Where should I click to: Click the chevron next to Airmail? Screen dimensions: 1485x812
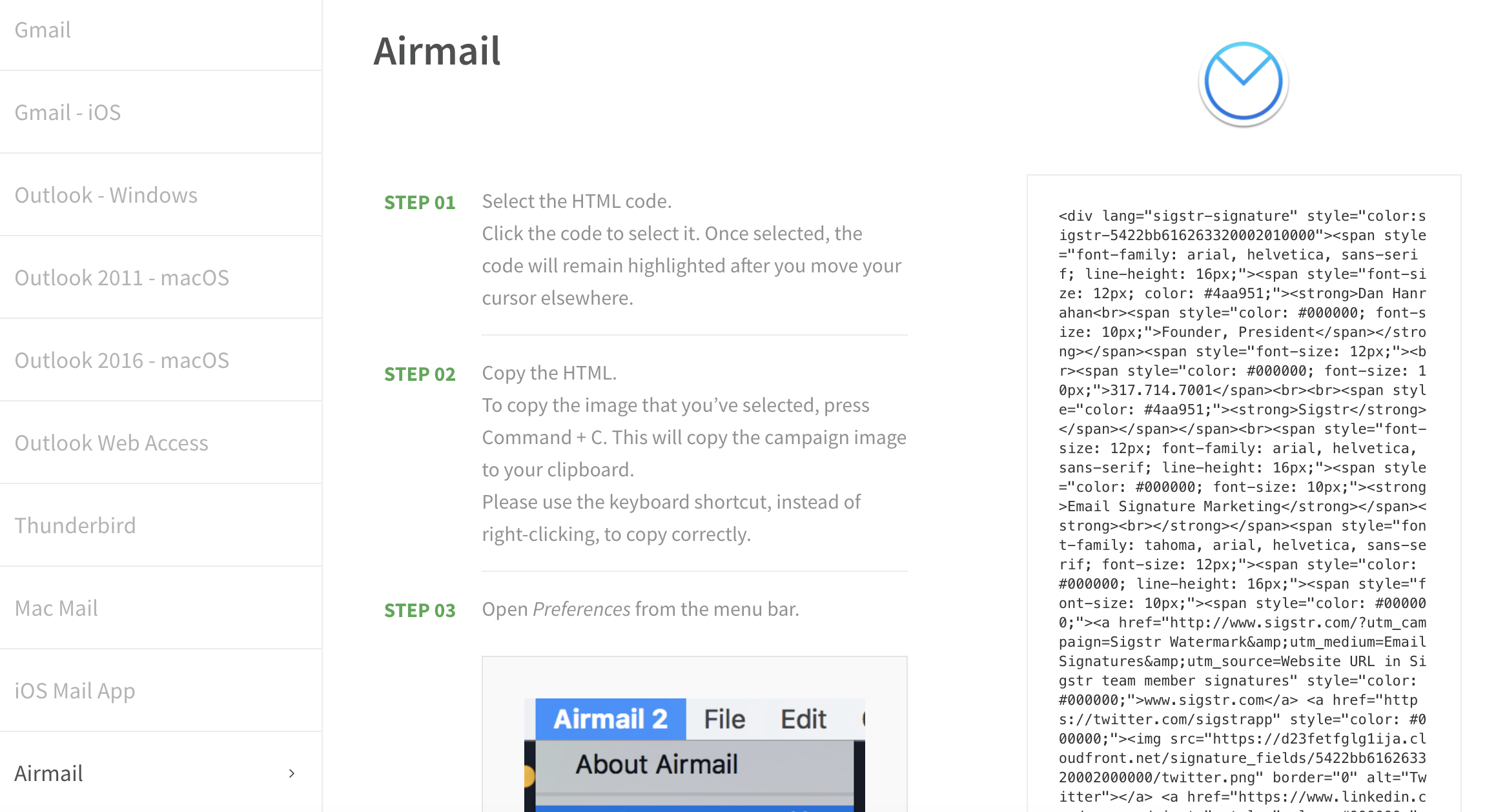[292, 773]
